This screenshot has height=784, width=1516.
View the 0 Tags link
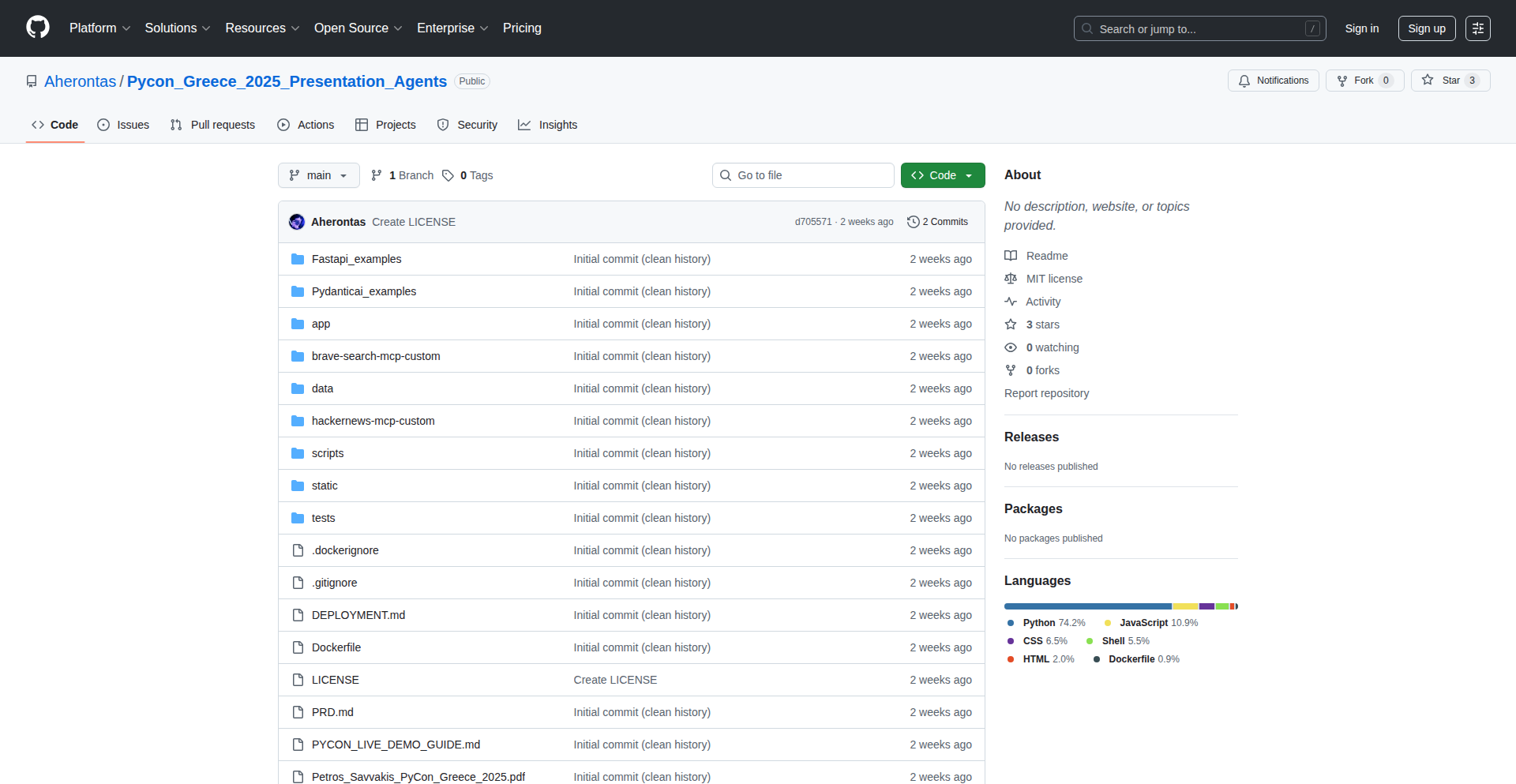(467, 175)
